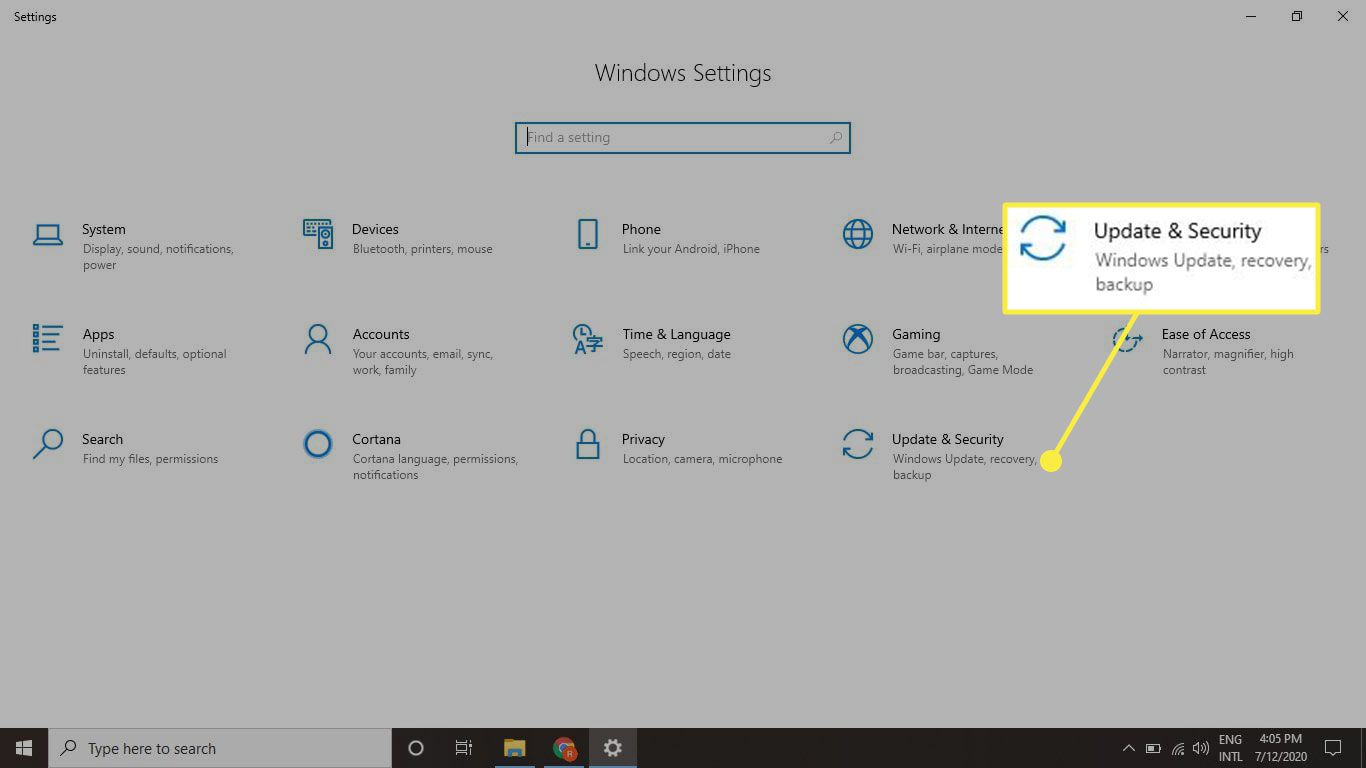Open Task View from the taskbar
Viewport: 1366px width, 768px height.
[464, 748]
